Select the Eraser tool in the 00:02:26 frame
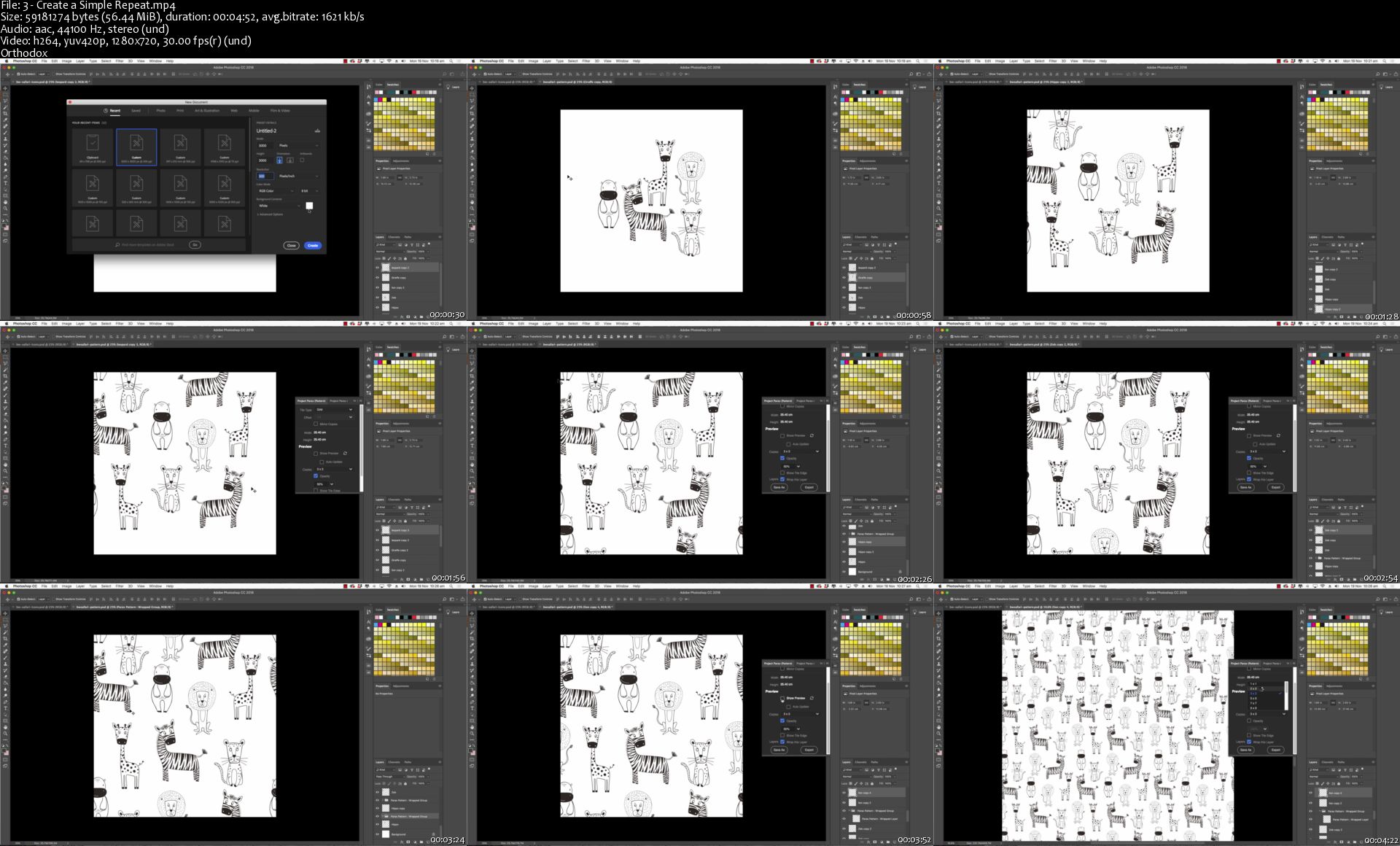The width and height of the screenshot is (1400, 846). (x=472, y=414)
